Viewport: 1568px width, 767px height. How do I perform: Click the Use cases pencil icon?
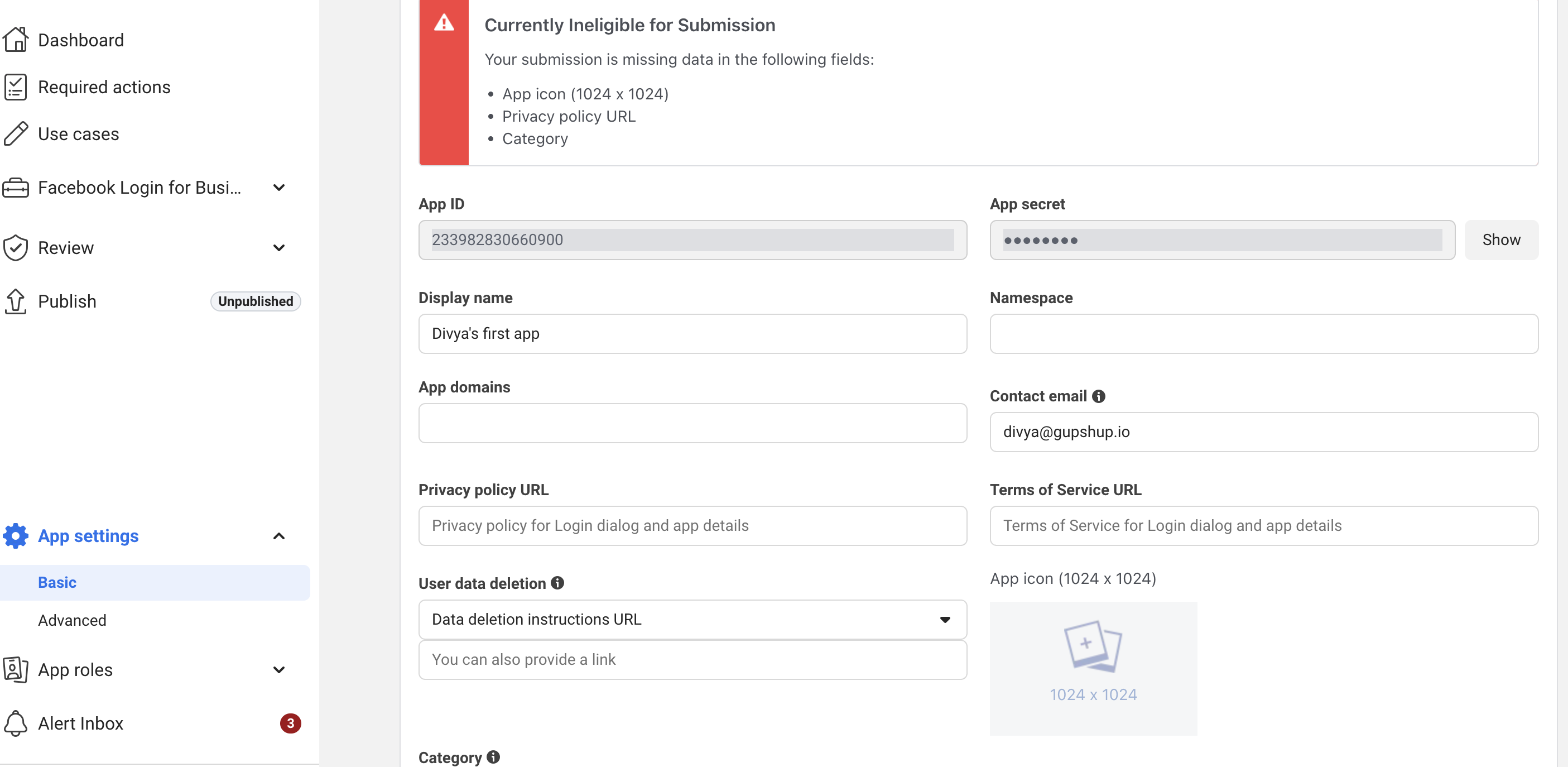click(x=16, y=134)
